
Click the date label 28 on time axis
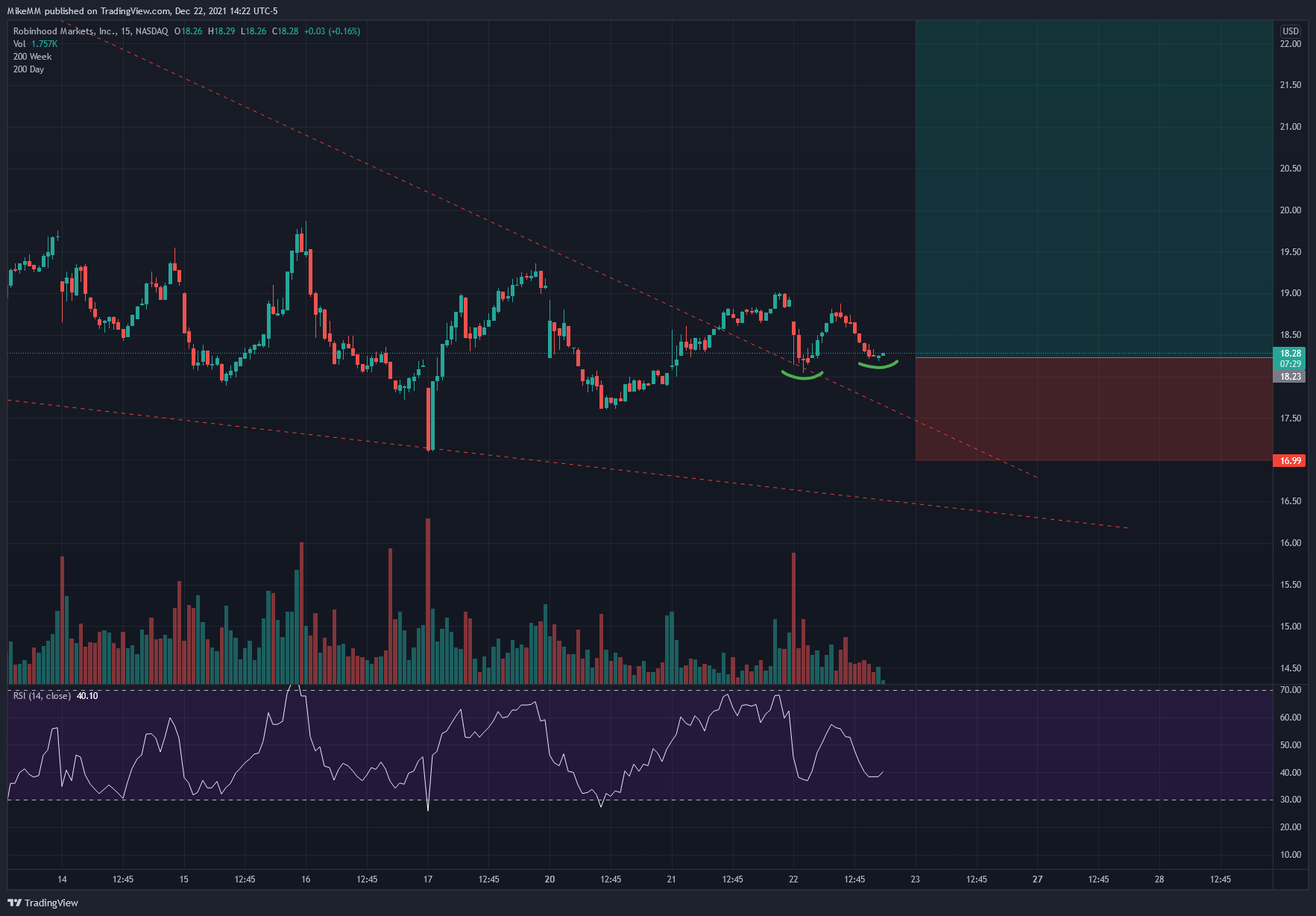(x=1159, y=879)
